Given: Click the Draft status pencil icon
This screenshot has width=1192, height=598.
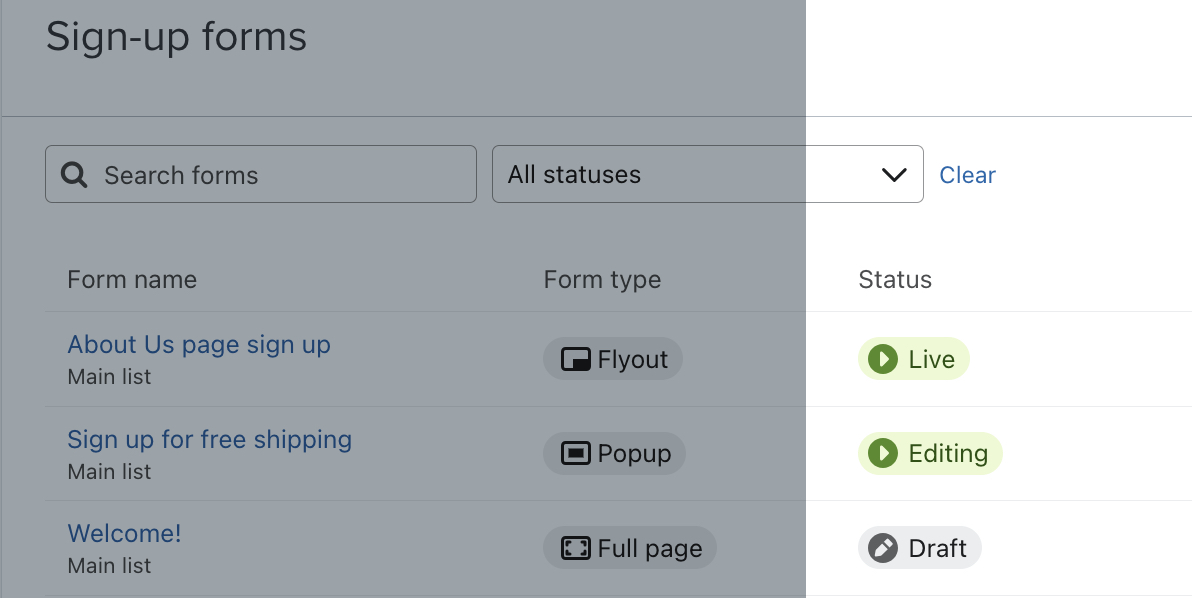Looking at the screenshot, I should coord(882,548).
